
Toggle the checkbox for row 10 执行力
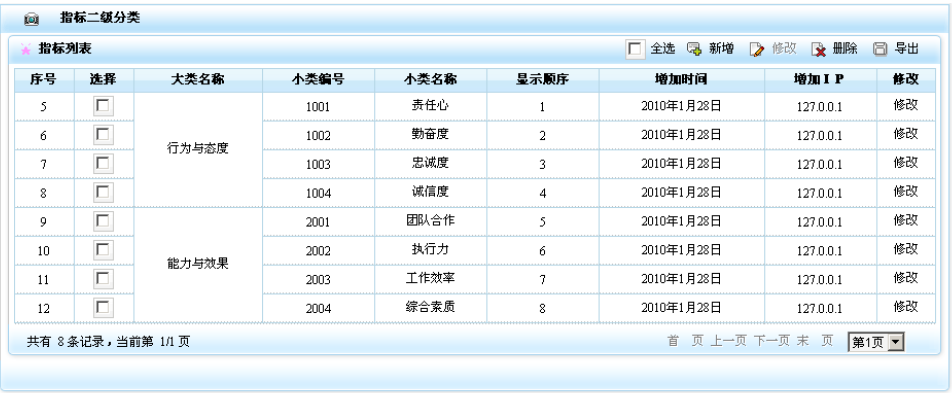point(103,250)
